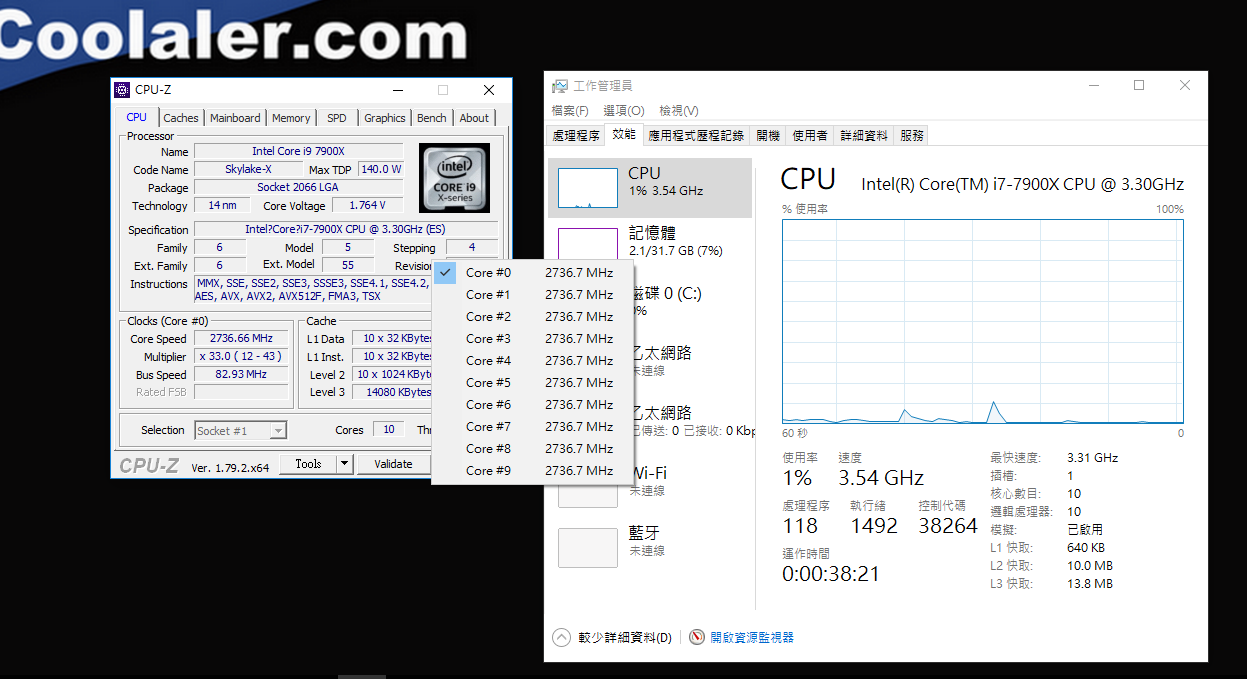Open Resource Monitor icon link
Screen dimensions: 1247x679
pyautogui.click(x=697, y=637)
